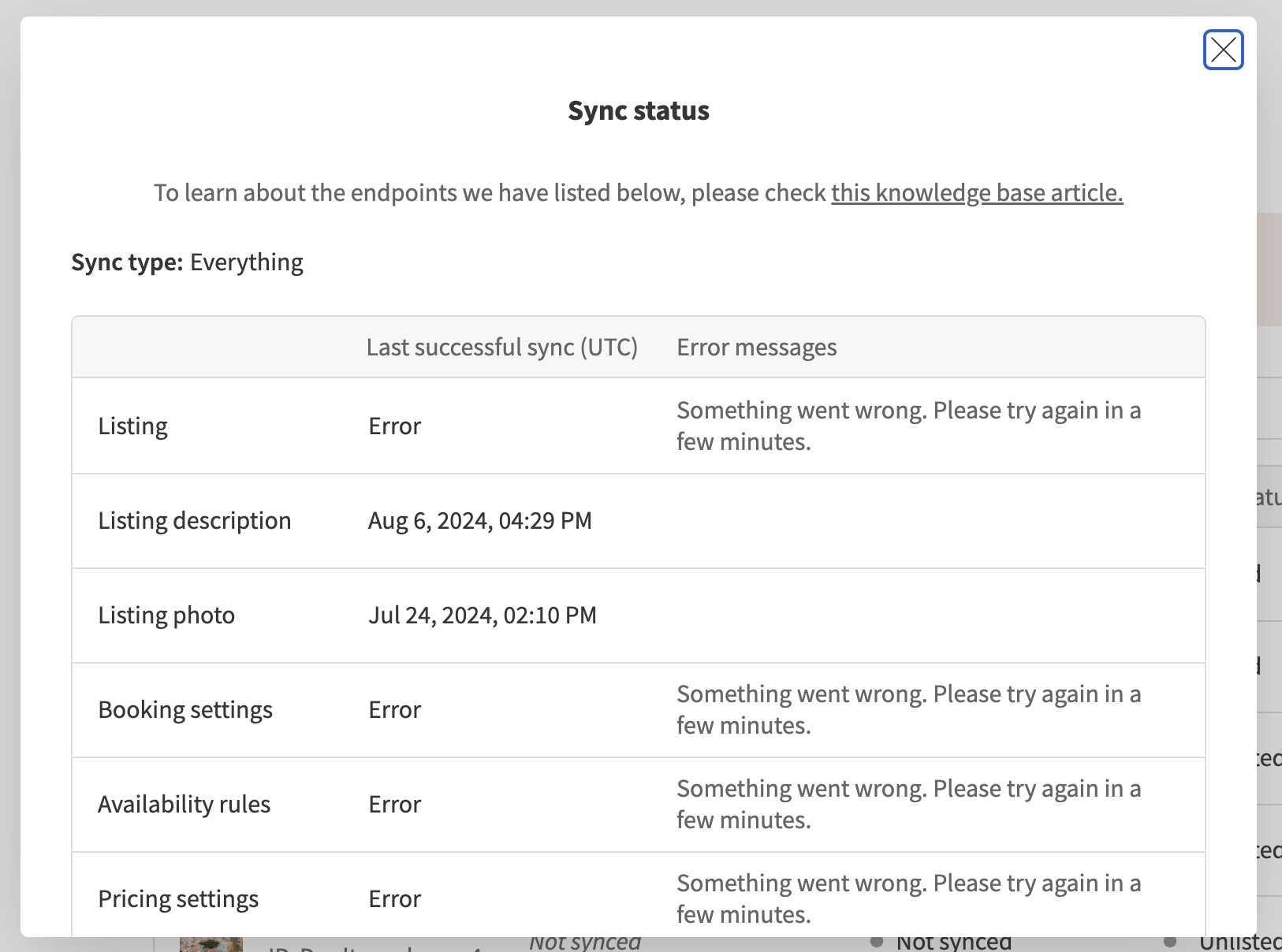The height and width of the screenshot is (952, 1282).
Task: Select the Listing row label
Action: [x=133, y=426]
